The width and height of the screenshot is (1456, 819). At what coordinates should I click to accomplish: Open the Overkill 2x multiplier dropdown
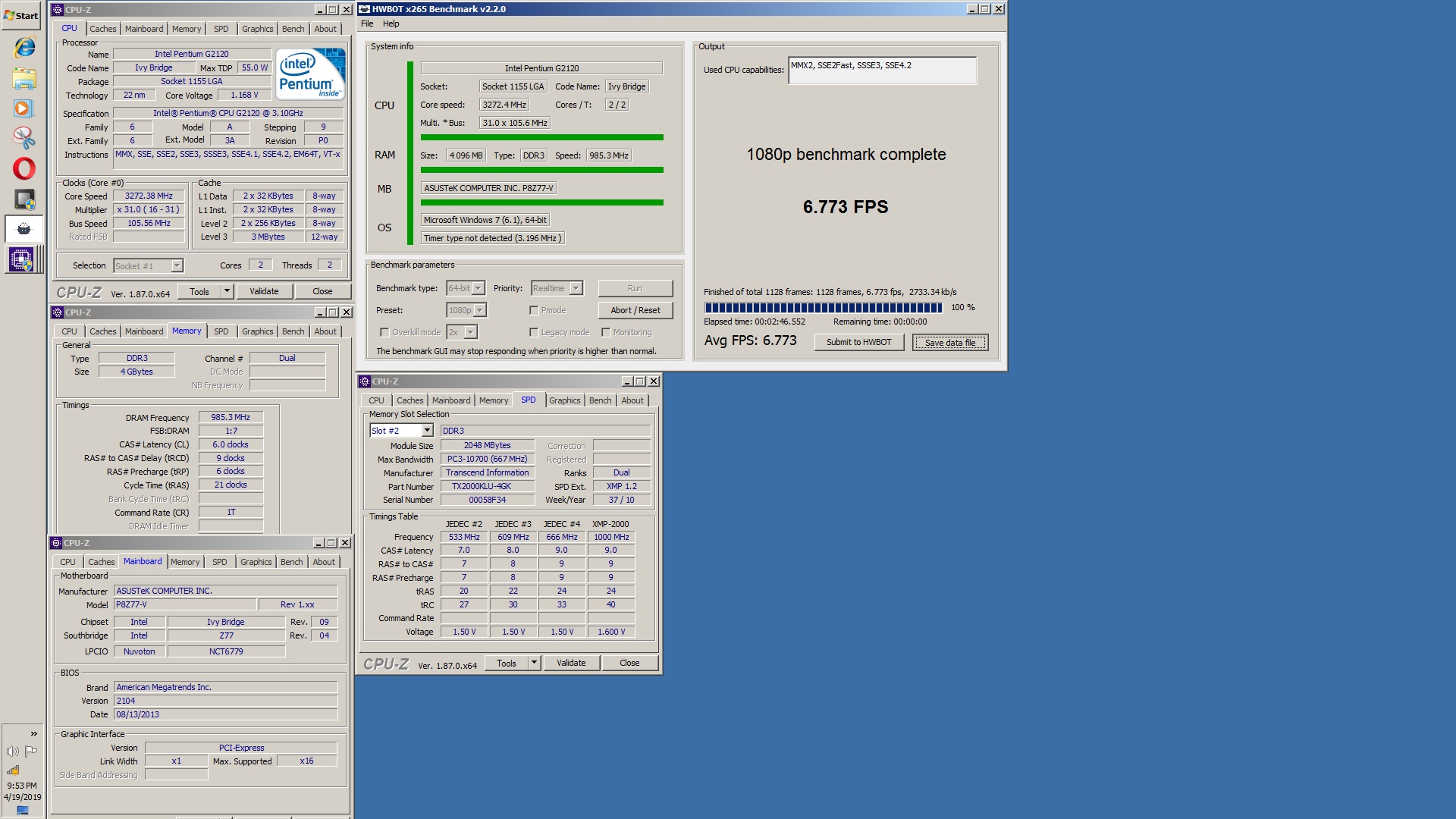tap(461, 332)
